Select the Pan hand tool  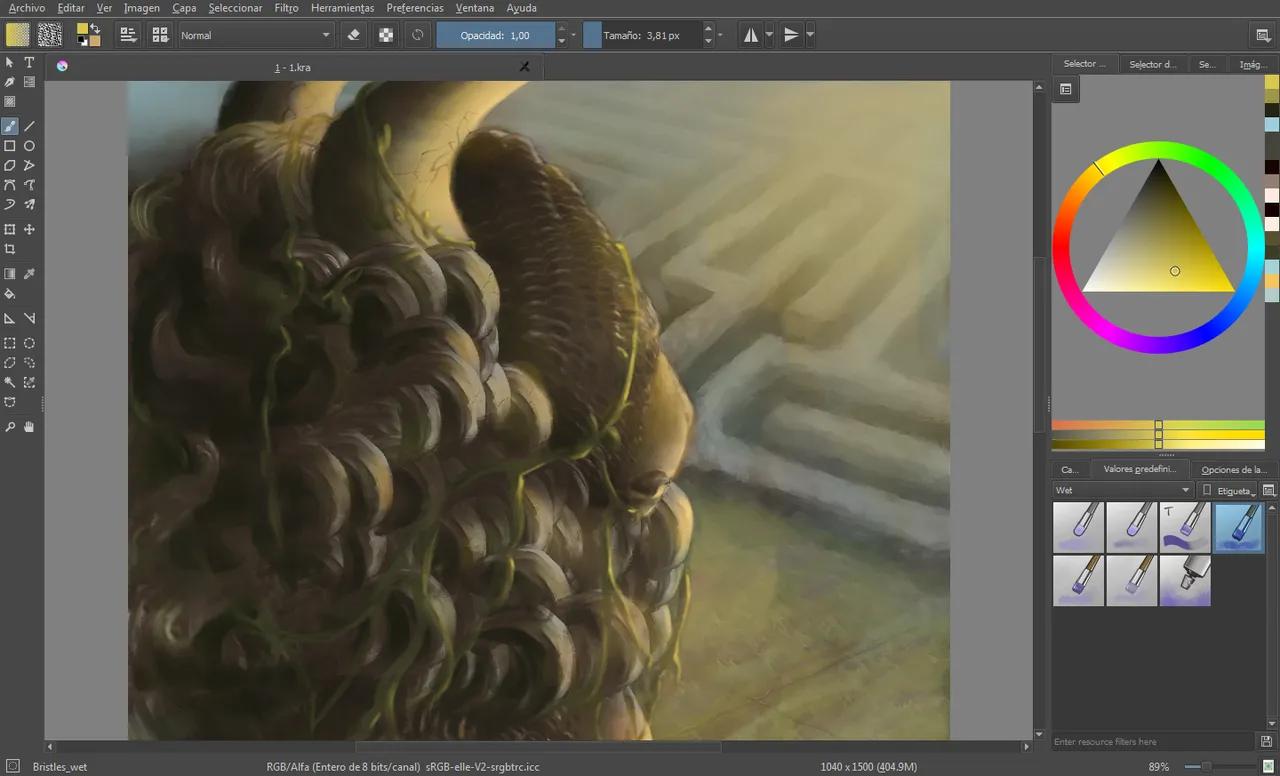point(29,427)
